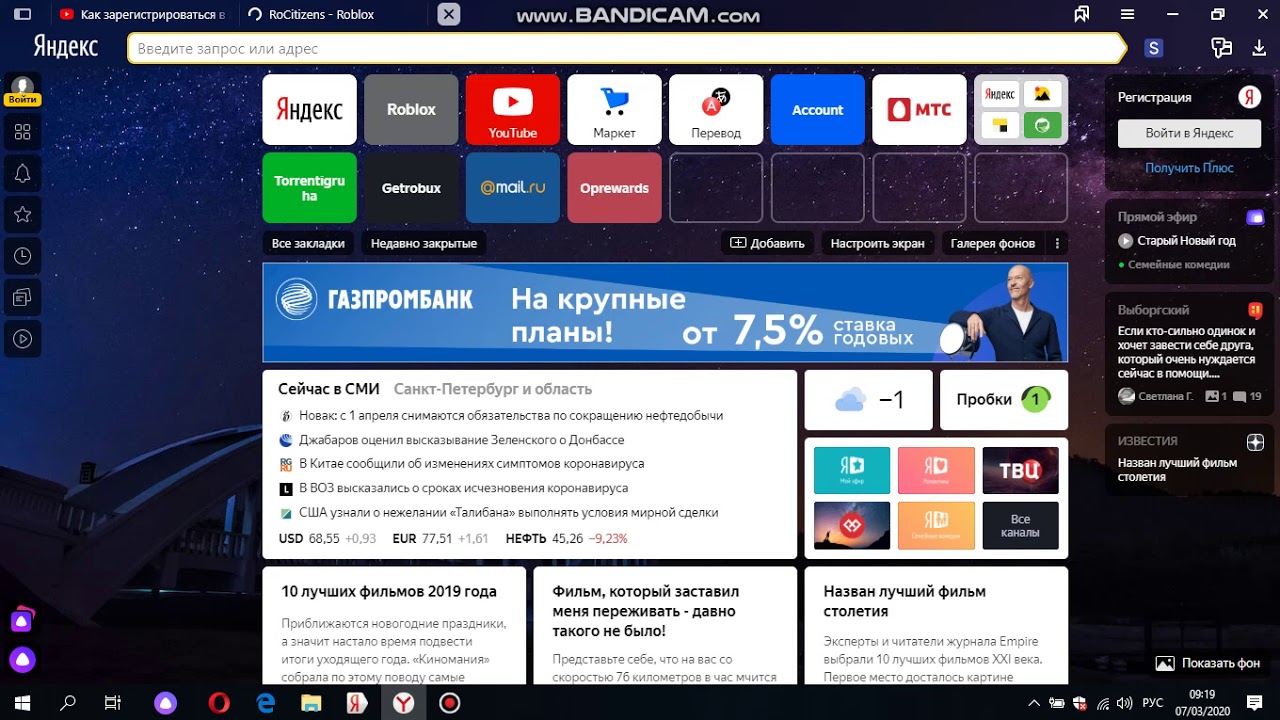Image resolution: width=1280 pixels, height=720 pixels.
Task: Open Opera from the taskbar
Action: point(218,703)
